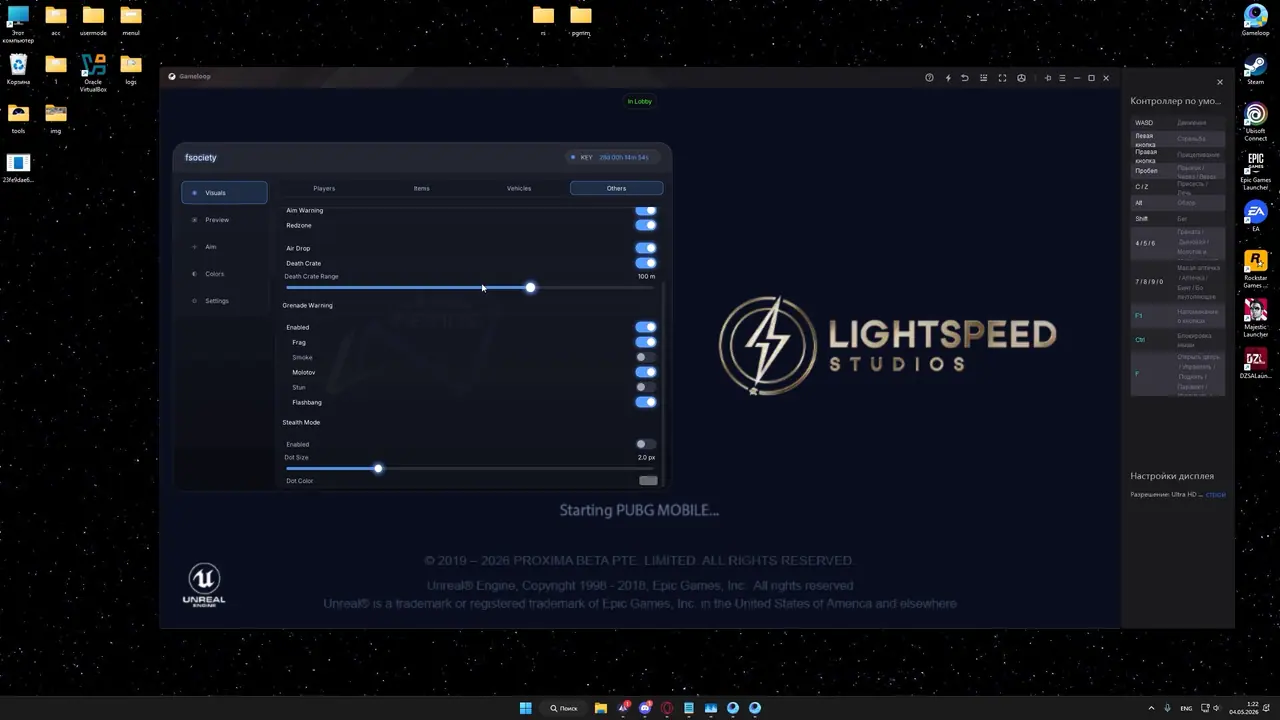Open the Gameloop hamburger menu
Image resolution: width=1280 pixels, height=720 pixels.
coord(1062,78)
